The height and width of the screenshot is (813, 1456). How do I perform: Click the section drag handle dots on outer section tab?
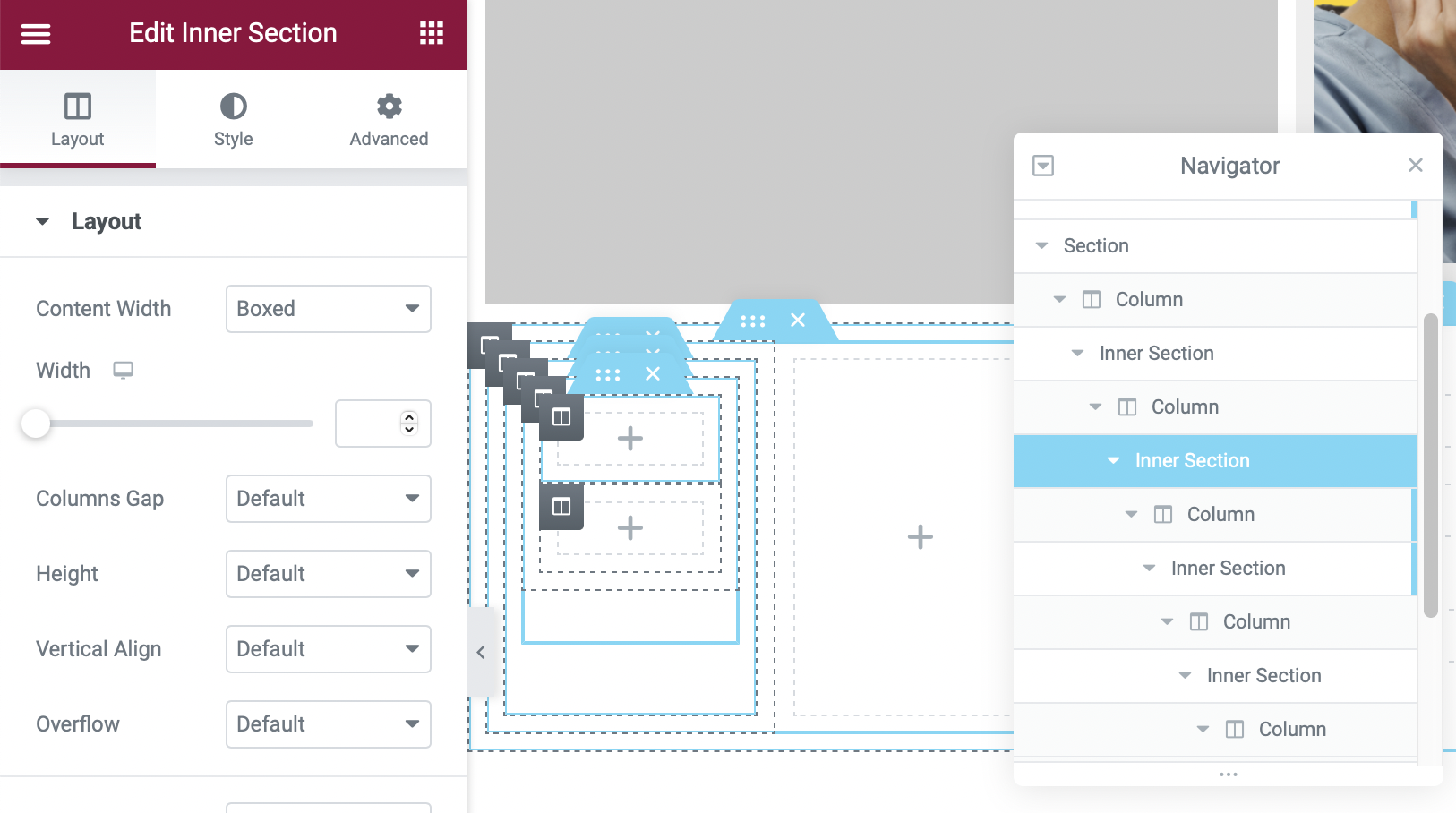[x=753, y=321]
